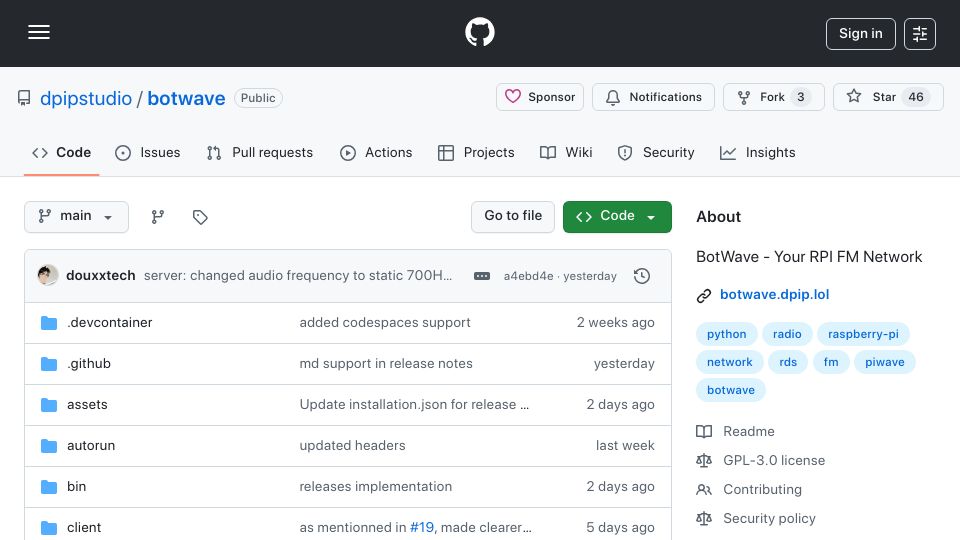Select the botwave topic tag
Viewport: 960px width, 540px height.
click(731, 391)
